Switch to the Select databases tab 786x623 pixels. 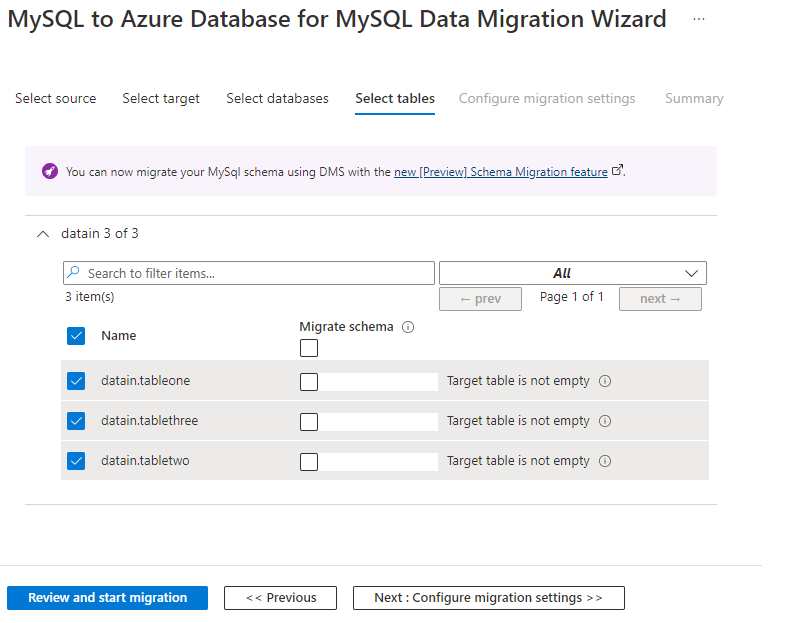[x=277, y=98]
